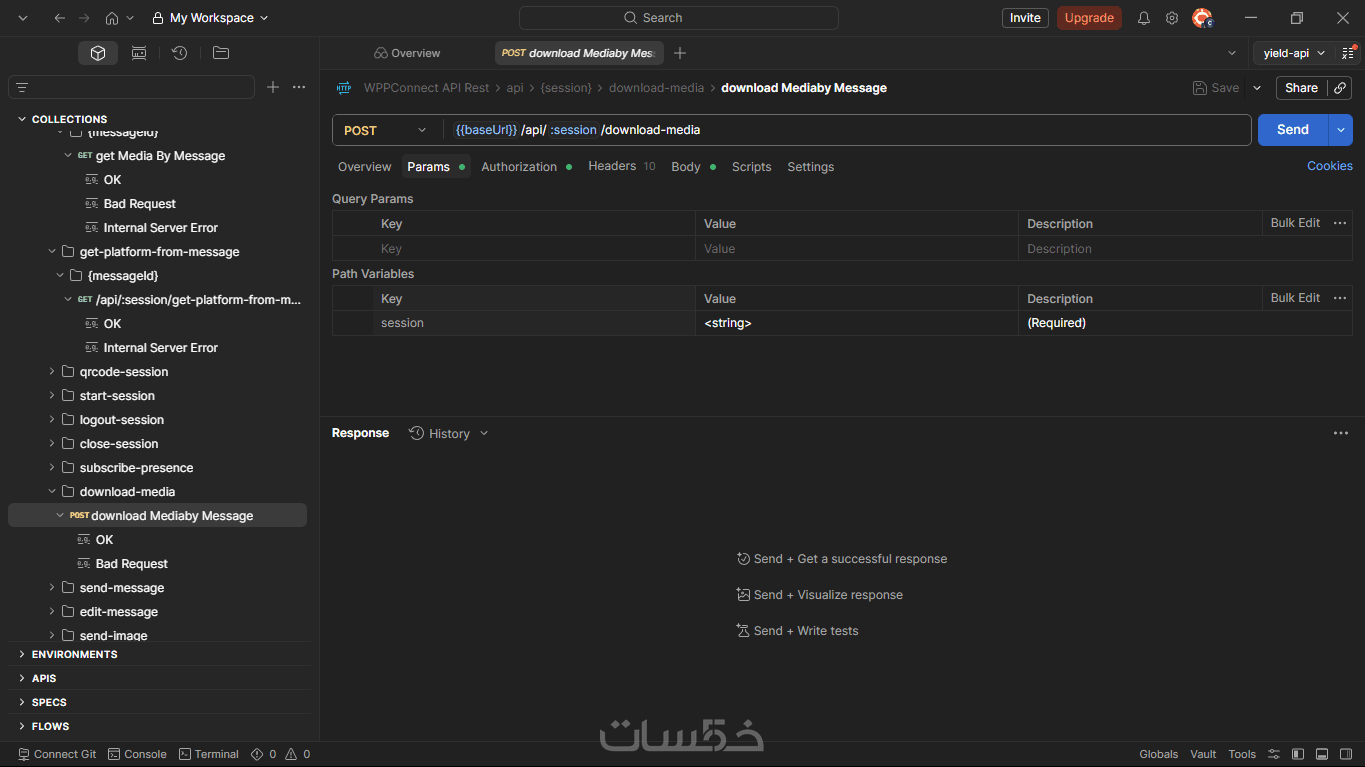Open the yield-api environment selector

[1294, 53]
